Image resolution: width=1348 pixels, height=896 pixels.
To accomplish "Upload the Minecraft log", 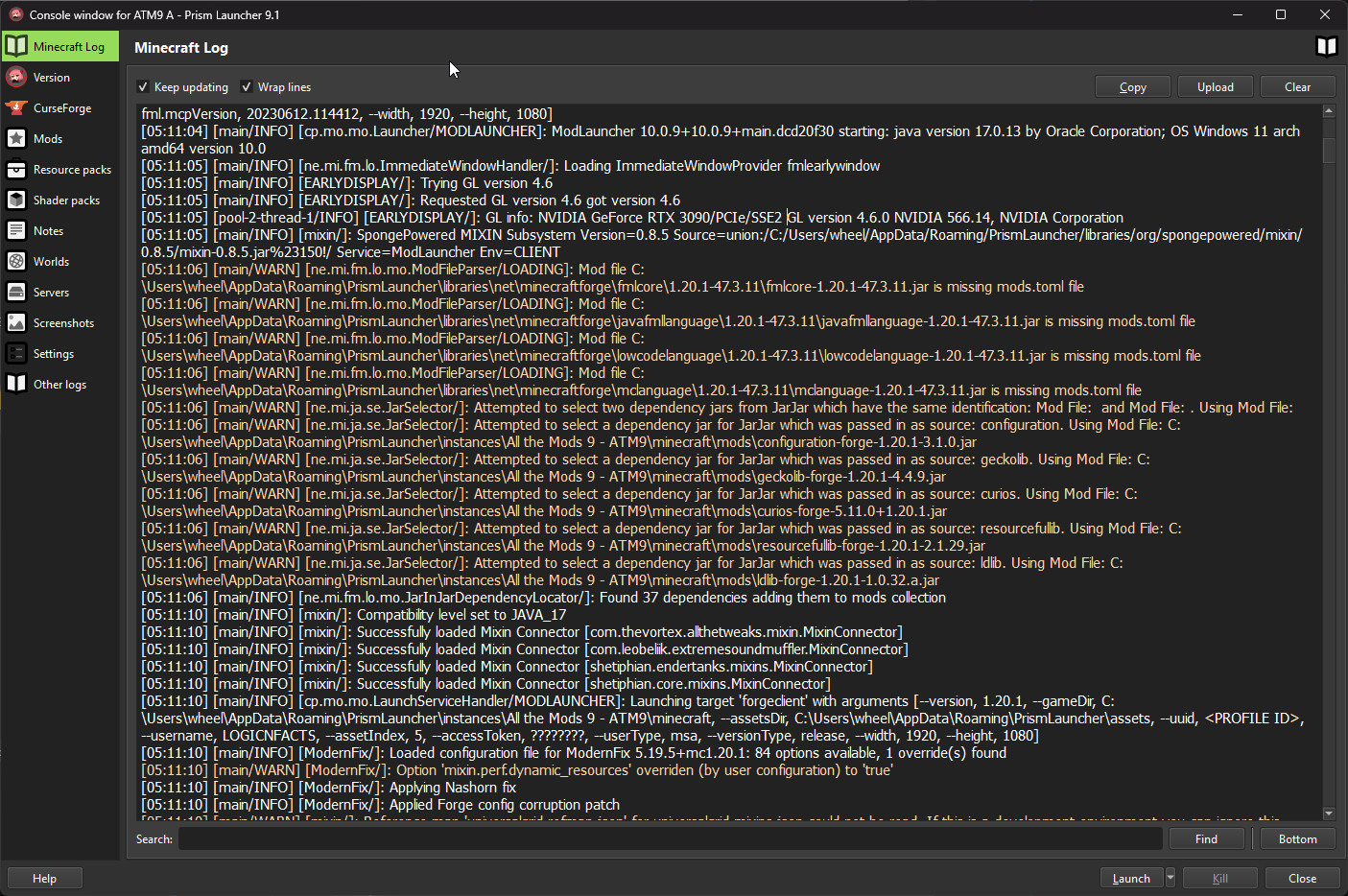I will pyautogui.click(x=1216, y=86).
